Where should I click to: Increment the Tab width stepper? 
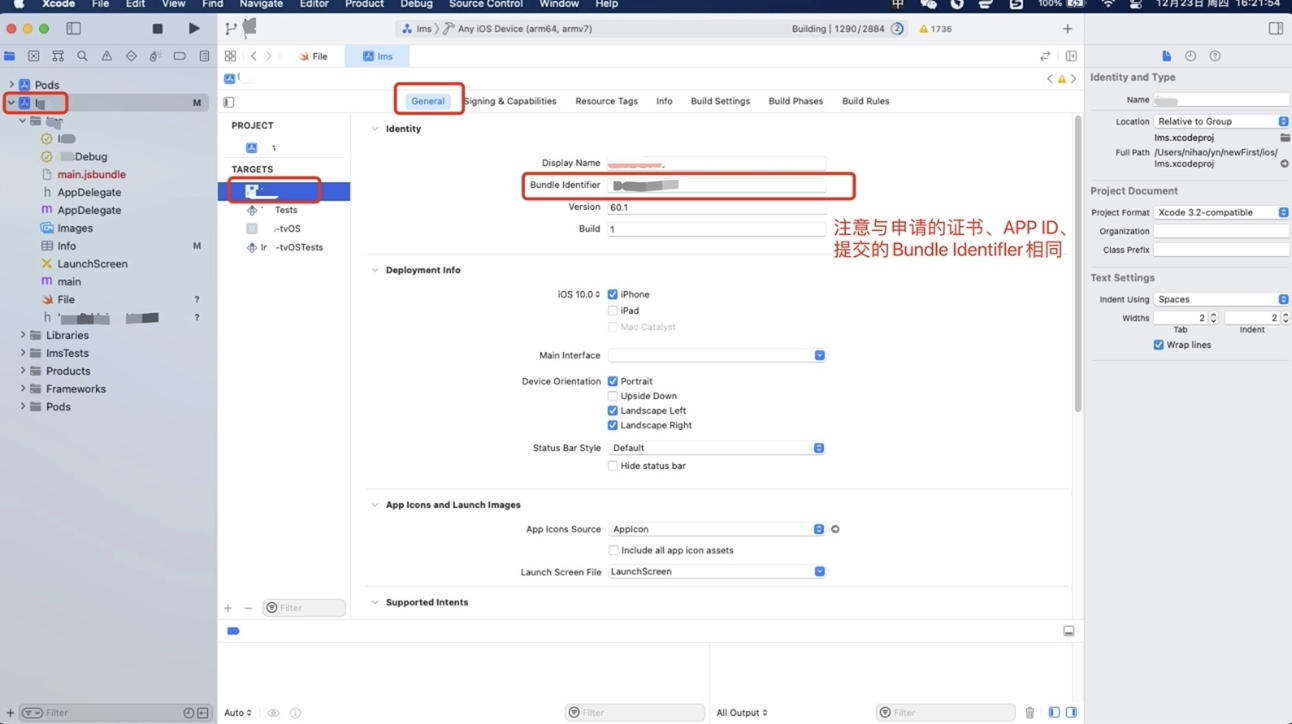click(x=1213, y=315)
